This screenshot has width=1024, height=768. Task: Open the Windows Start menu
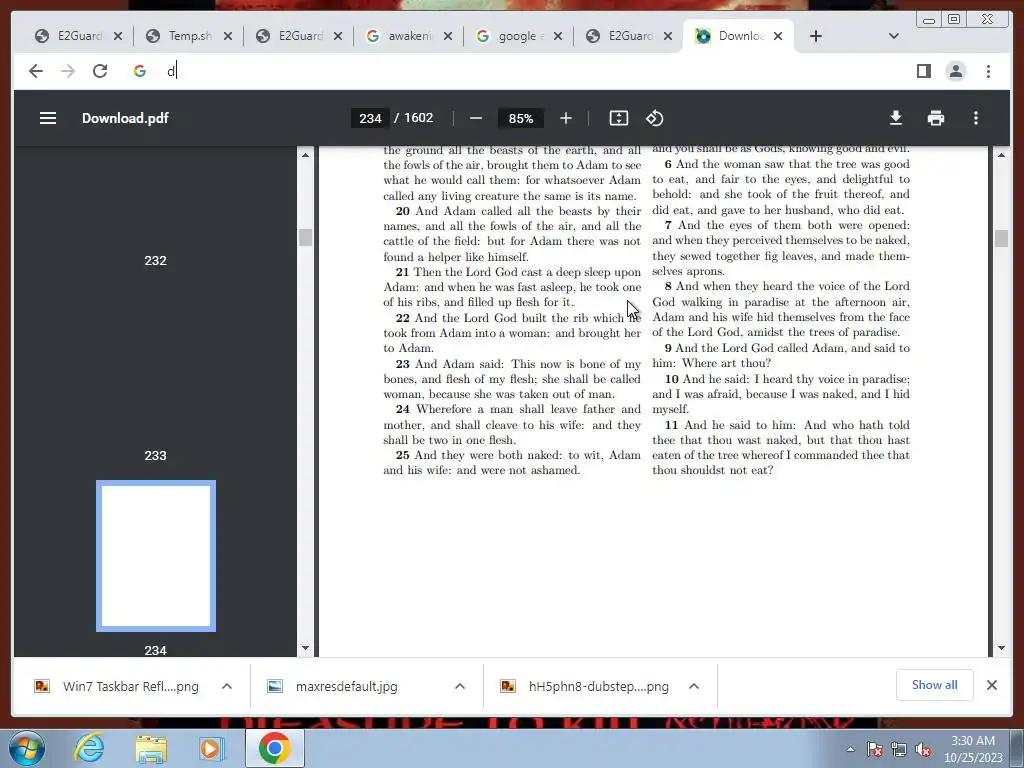[26, 748]
